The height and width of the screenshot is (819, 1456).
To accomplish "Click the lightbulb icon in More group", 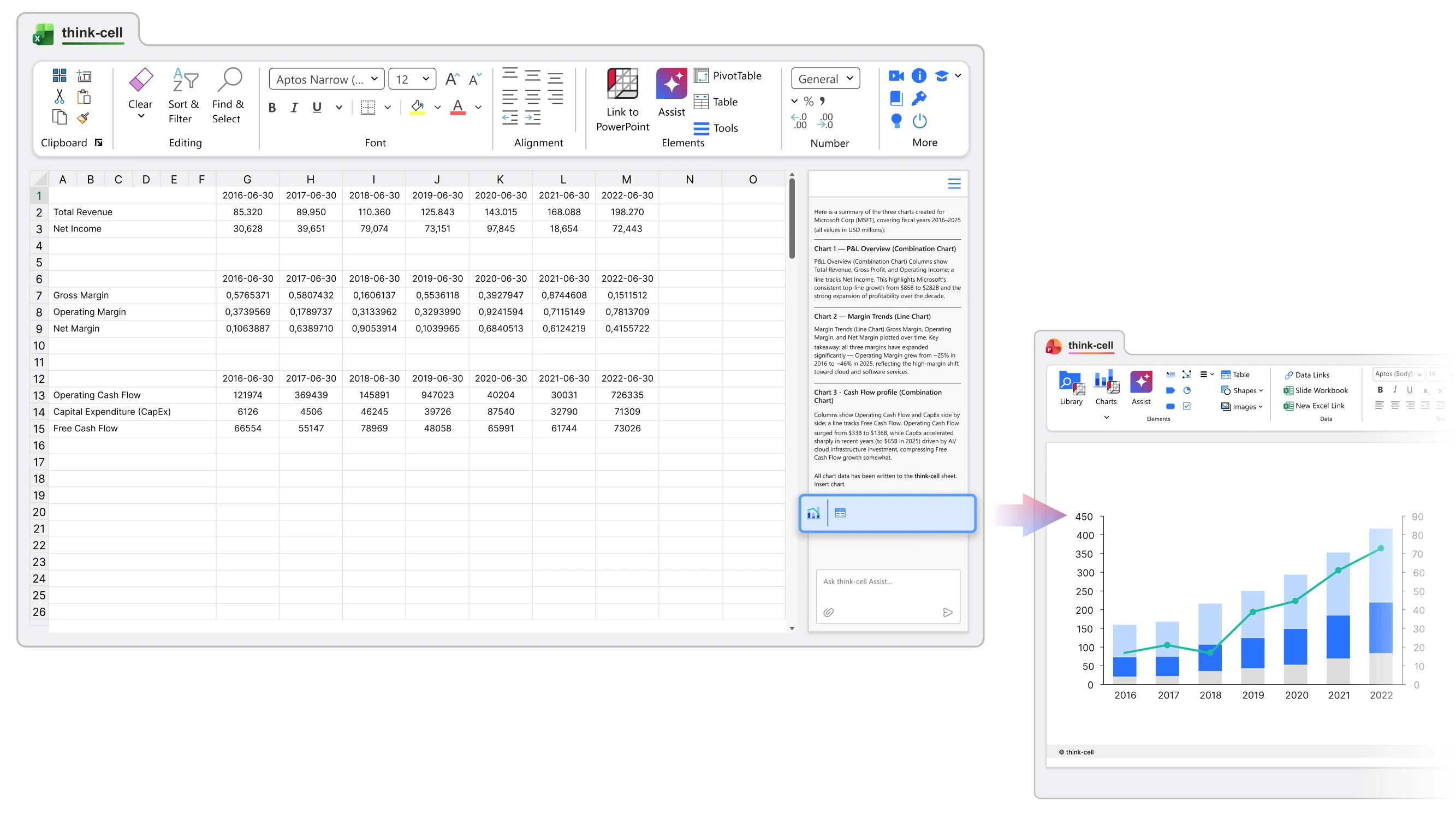I will (x=896, y=121).
